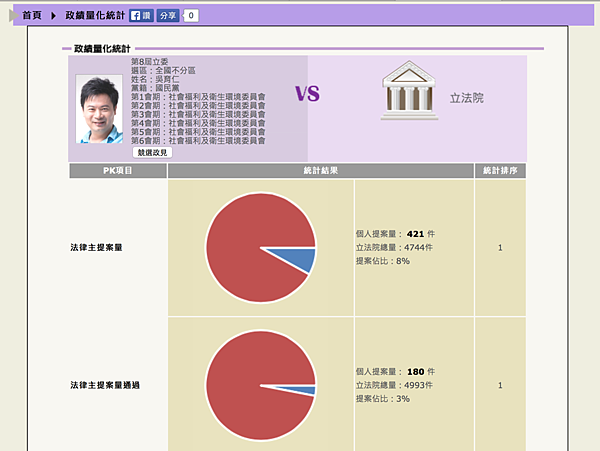Open the 競選政見 button
Screen dimensions: 600x451
pos(152,152)
